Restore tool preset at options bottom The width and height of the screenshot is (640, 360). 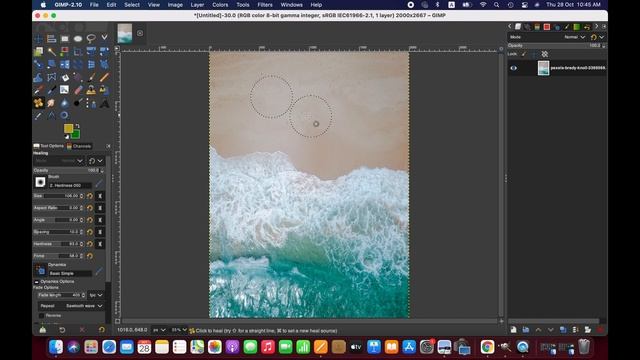[x=62, y=329]
